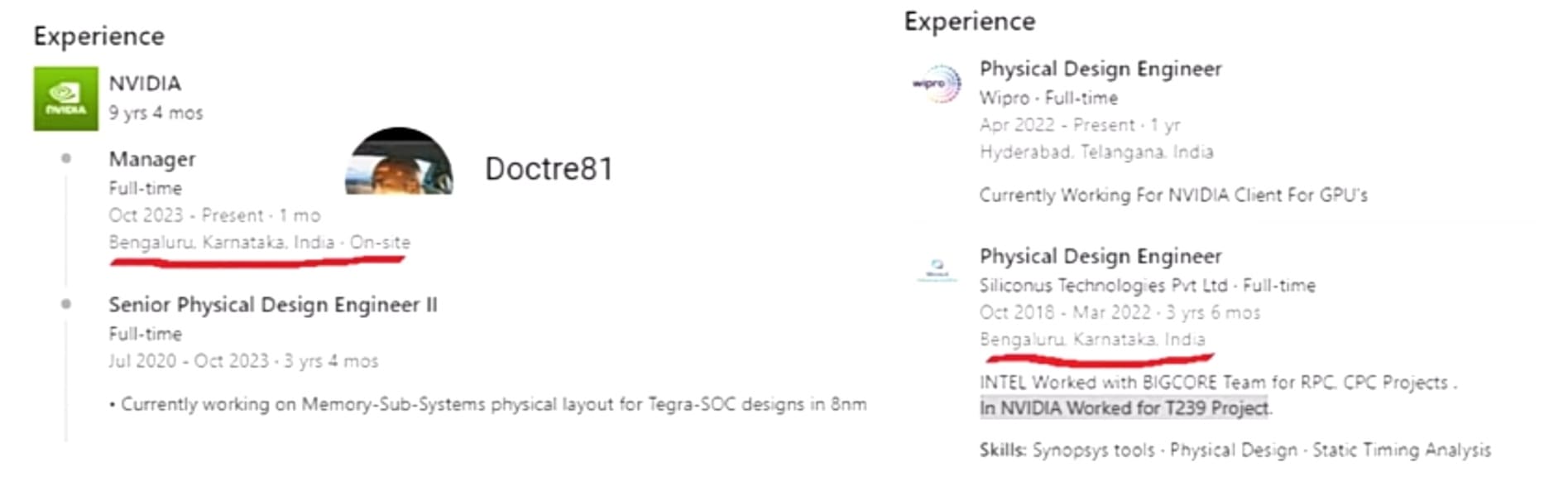Click the Hyderabad, Telangana, India location
Screen dimensions: 1568x487
pyautogui.click(x=1096, y=152)
